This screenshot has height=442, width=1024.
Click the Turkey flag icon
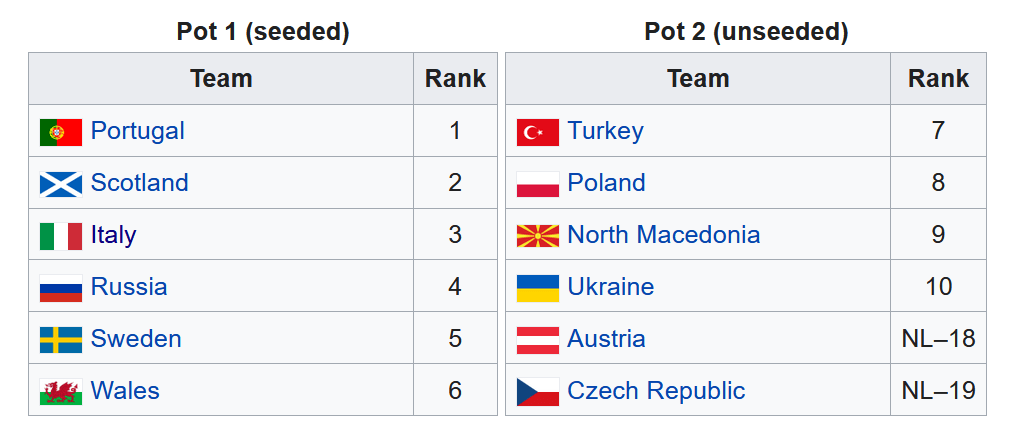tap(537, 131)
